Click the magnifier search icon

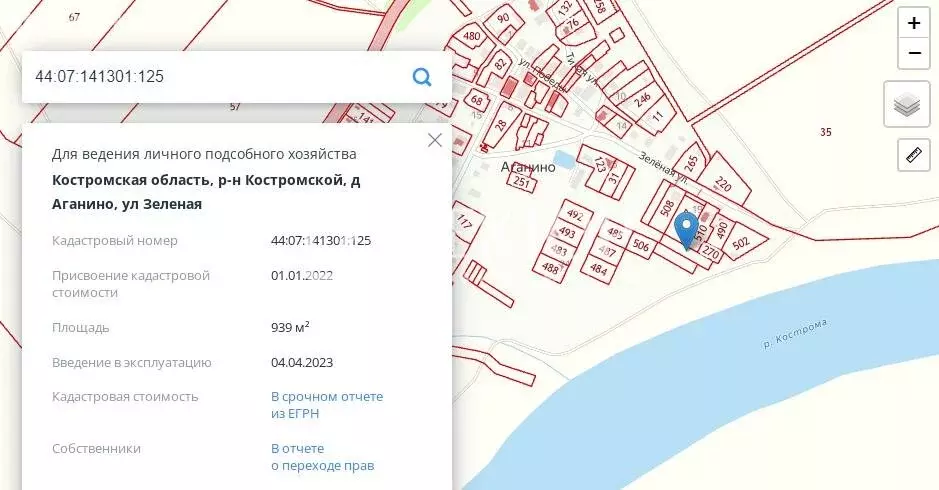tap(422, 77)
